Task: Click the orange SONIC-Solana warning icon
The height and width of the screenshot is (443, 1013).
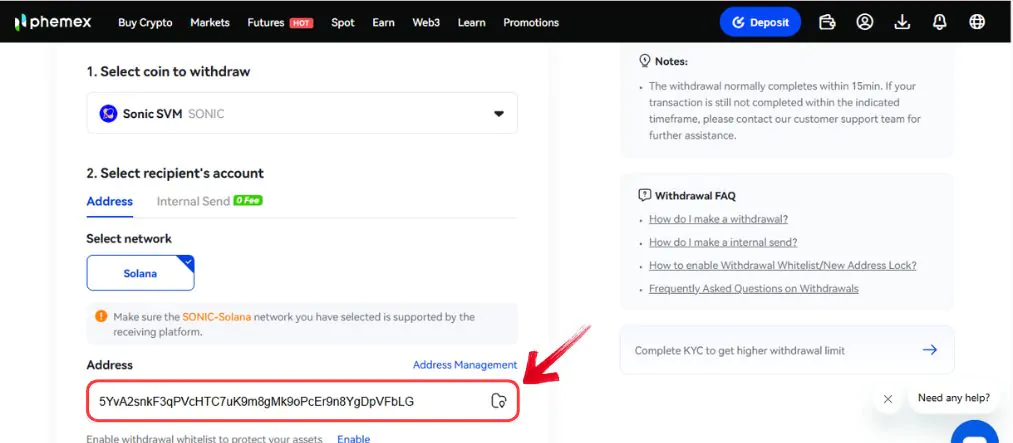Action: tap(101, 316)
